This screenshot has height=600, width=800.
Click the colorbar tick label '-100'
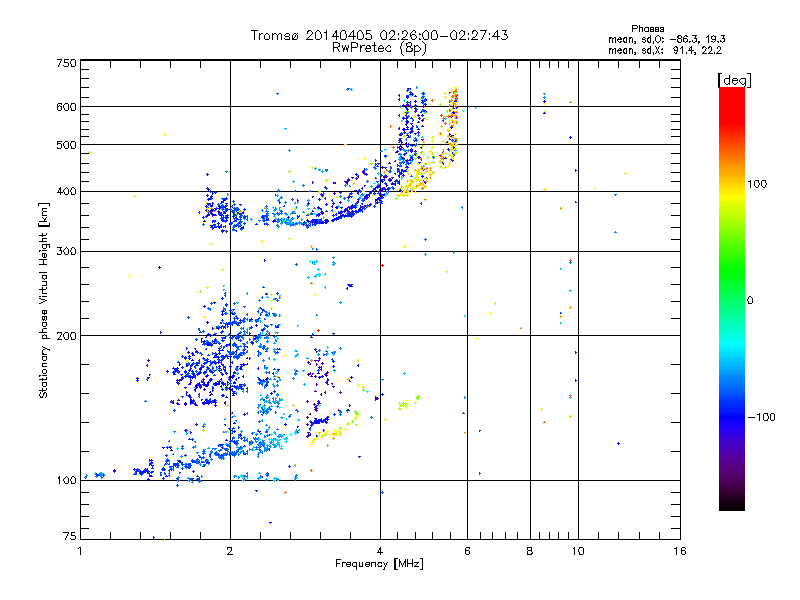click(x=762, y=417)
